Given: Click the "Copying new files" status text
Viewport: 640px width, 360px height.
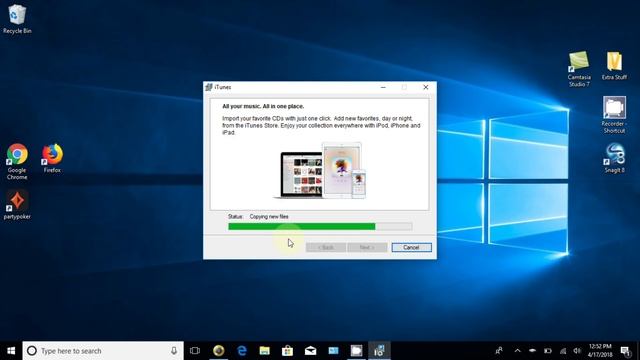Looking at the screenshot, I should tap(269, 217).
